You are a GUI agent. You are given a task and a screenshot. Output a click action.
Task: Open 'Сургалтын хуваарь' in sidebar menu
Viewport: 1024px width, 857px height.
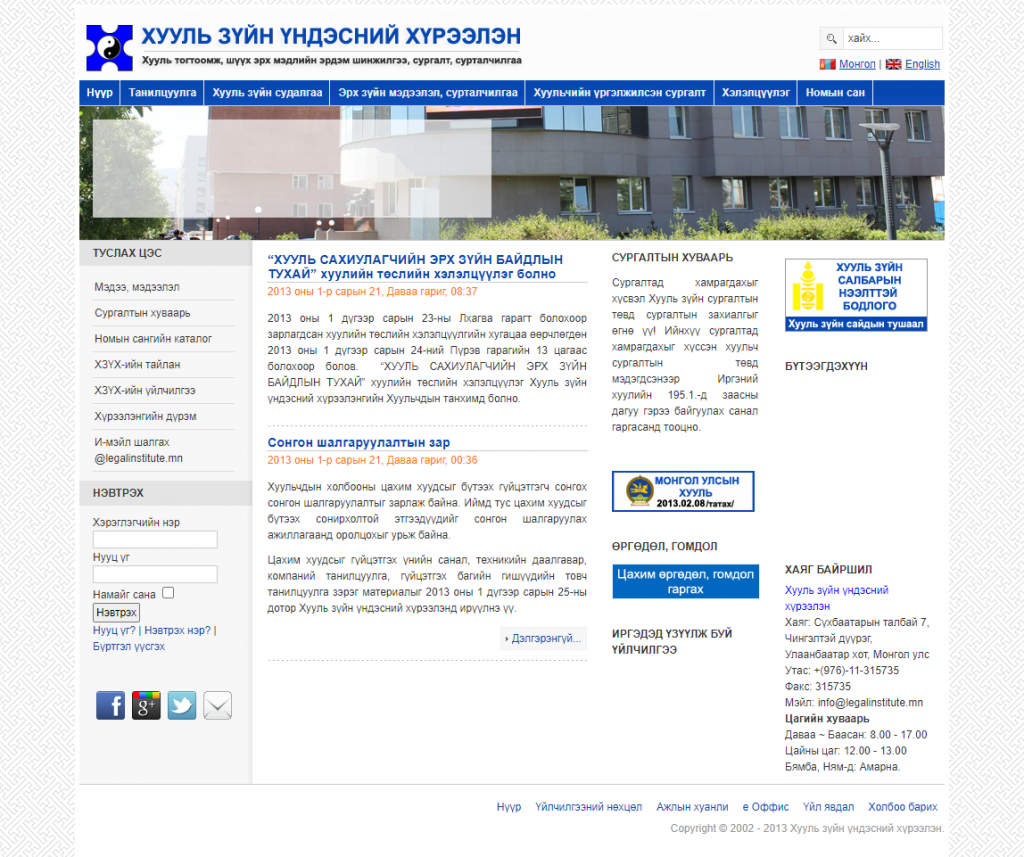[x=142, y=313]
